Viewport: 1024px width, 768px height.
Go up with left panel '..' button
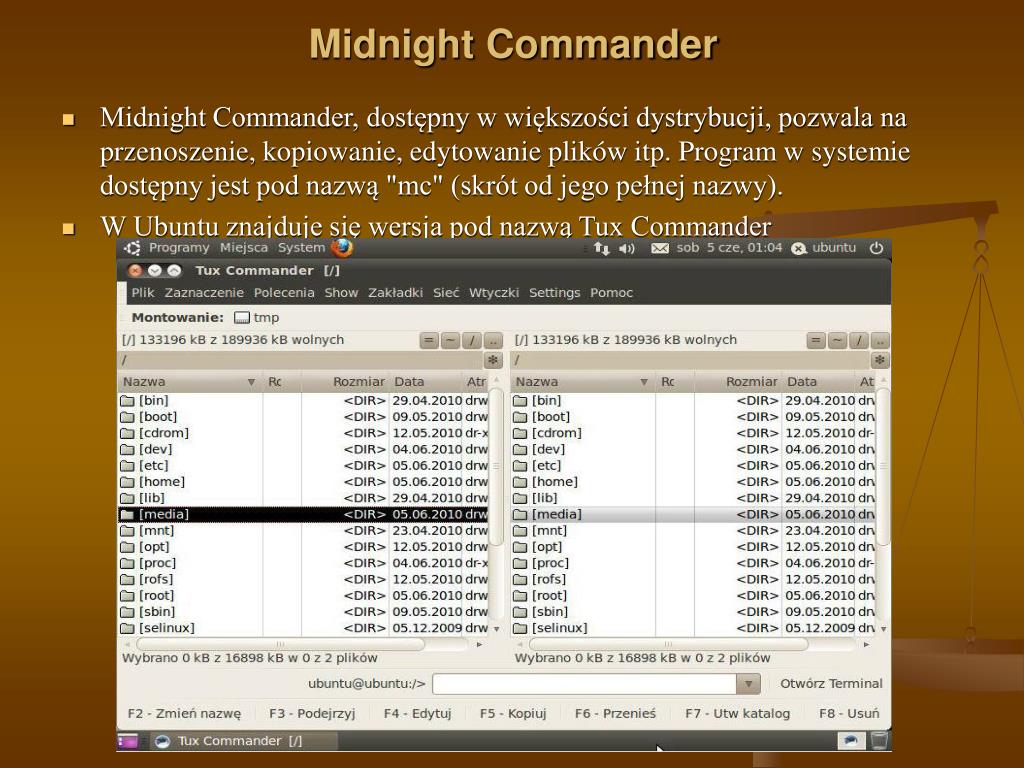493,340
